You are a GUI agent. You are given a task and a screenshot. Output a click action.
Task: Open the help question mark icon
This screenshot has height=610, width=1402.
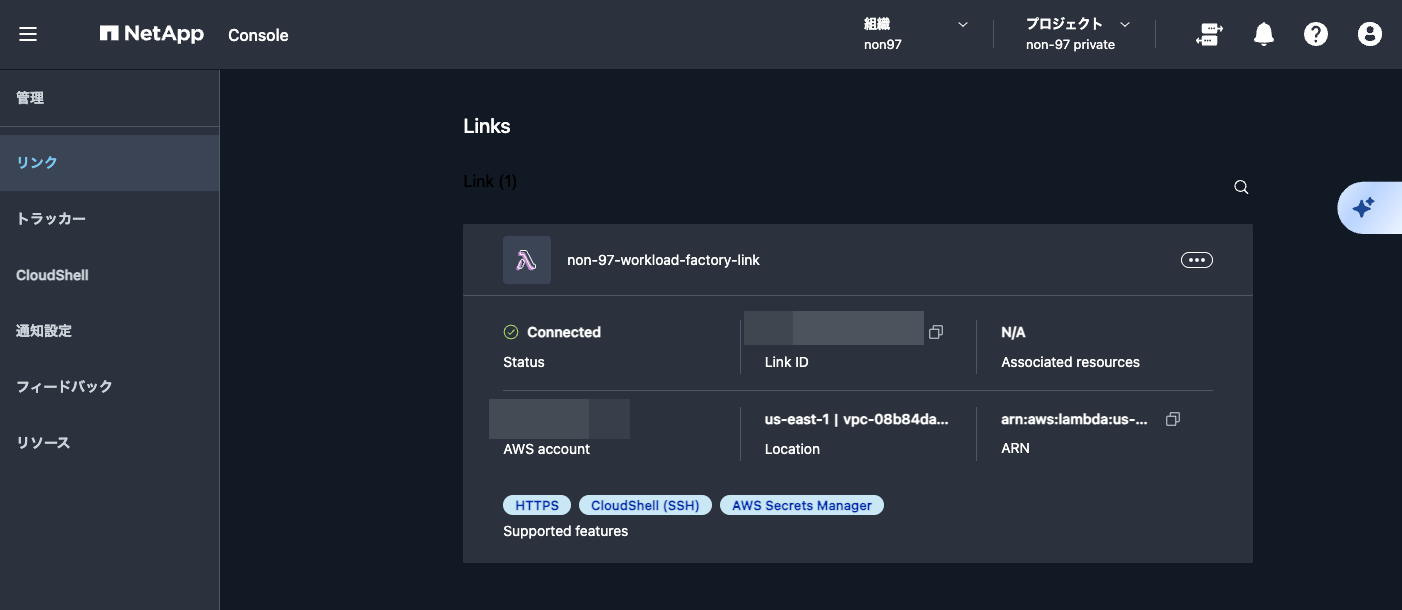1316,34
